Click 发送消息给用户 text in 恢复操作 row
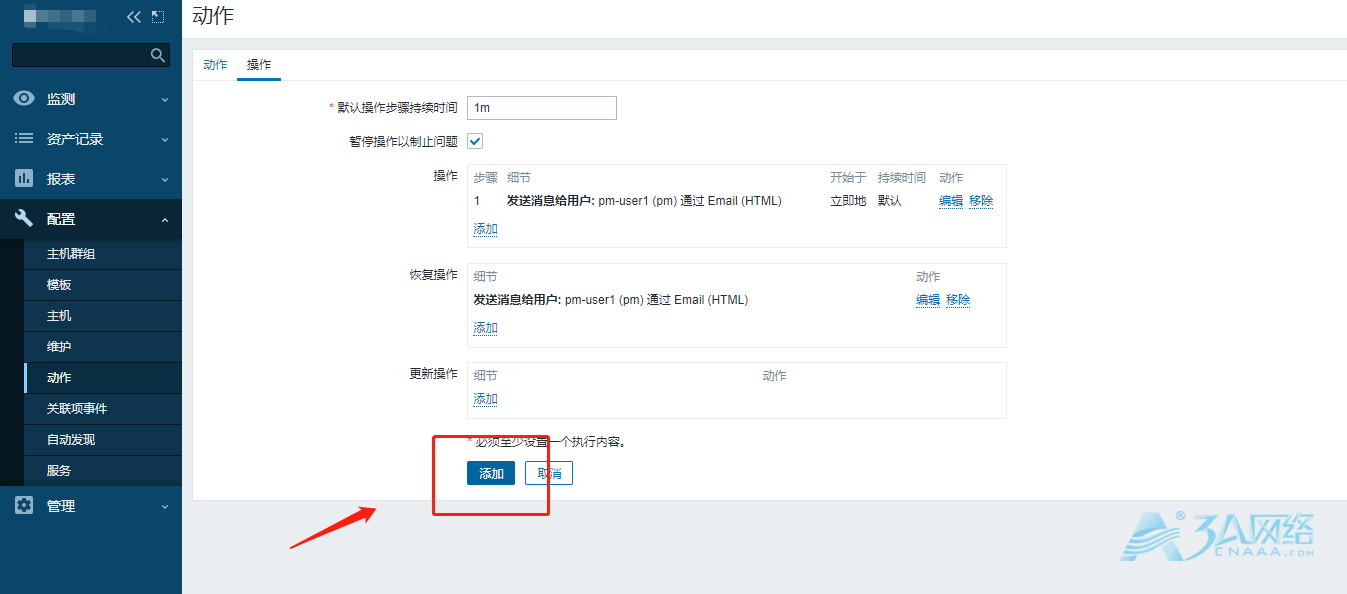Screen dimensions: 1347x594 (x=517, y=300)
